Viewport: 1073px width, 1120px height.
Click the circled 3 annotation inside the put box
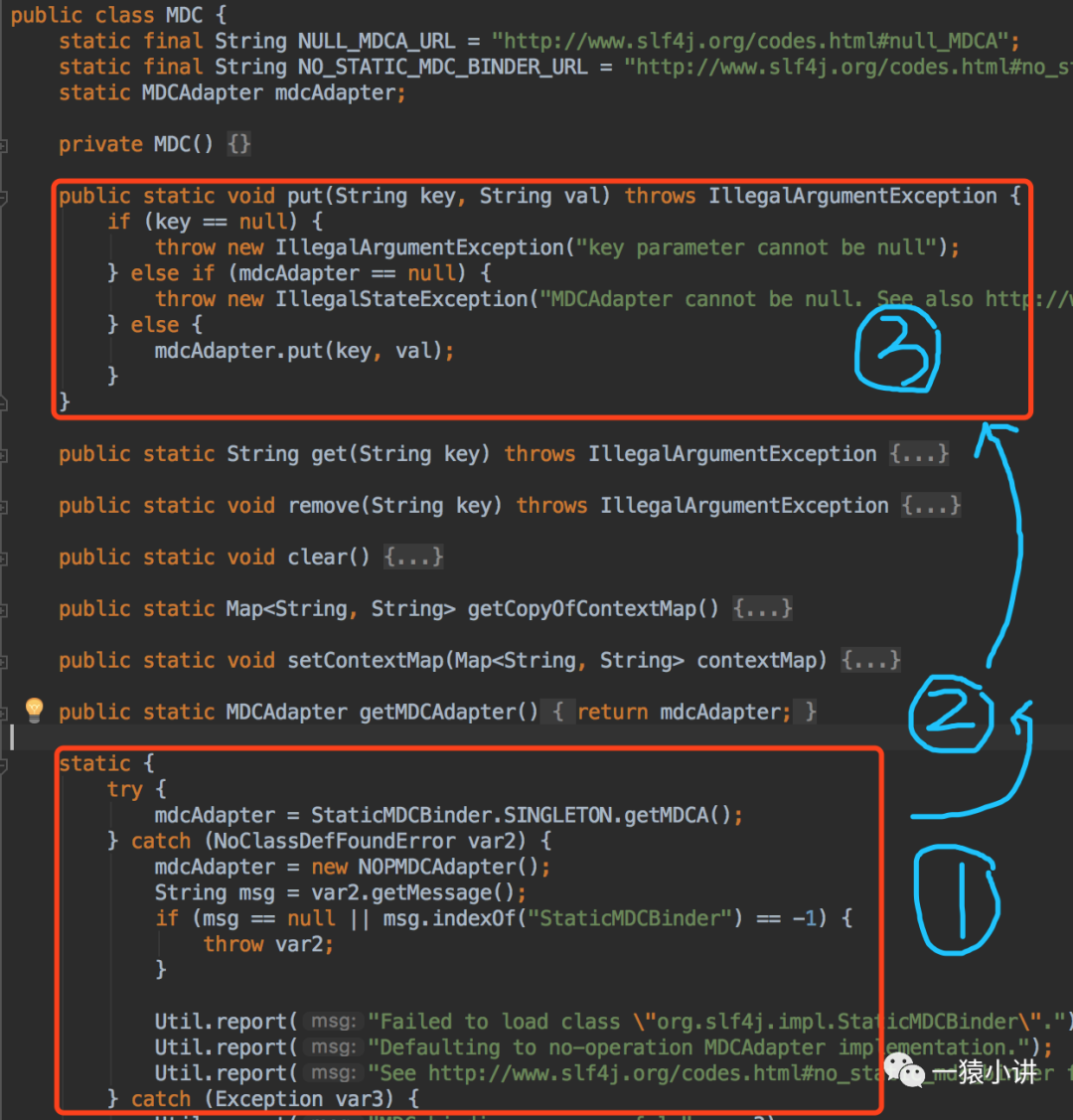(x=897, y=350)
